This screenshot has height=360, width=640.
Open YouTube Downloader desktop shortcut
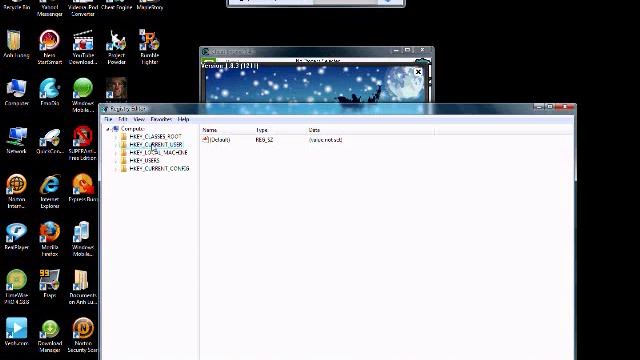[83, 47]
